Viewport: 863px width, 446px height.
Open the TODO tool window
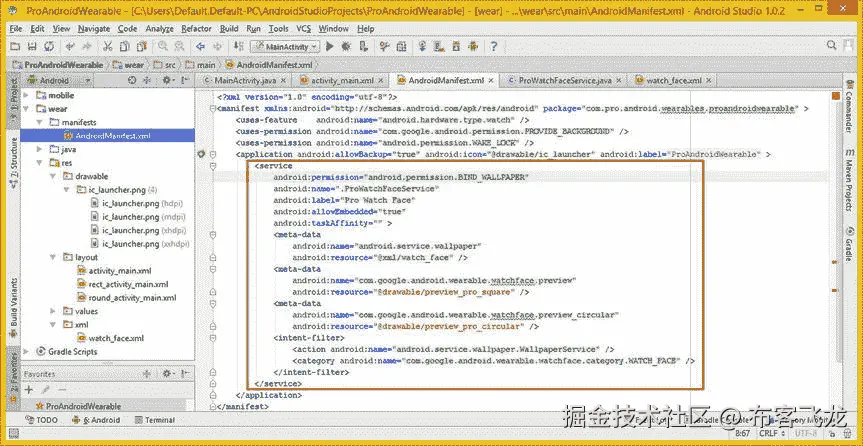click(x=41, y=420)
